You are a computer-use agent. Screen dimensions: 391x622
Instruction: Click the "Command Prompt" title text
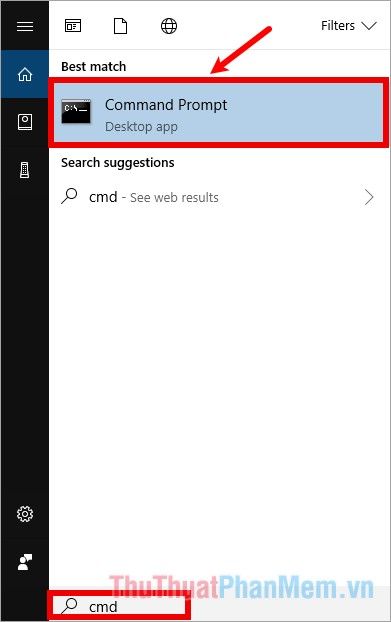click(x=166, y=105)
